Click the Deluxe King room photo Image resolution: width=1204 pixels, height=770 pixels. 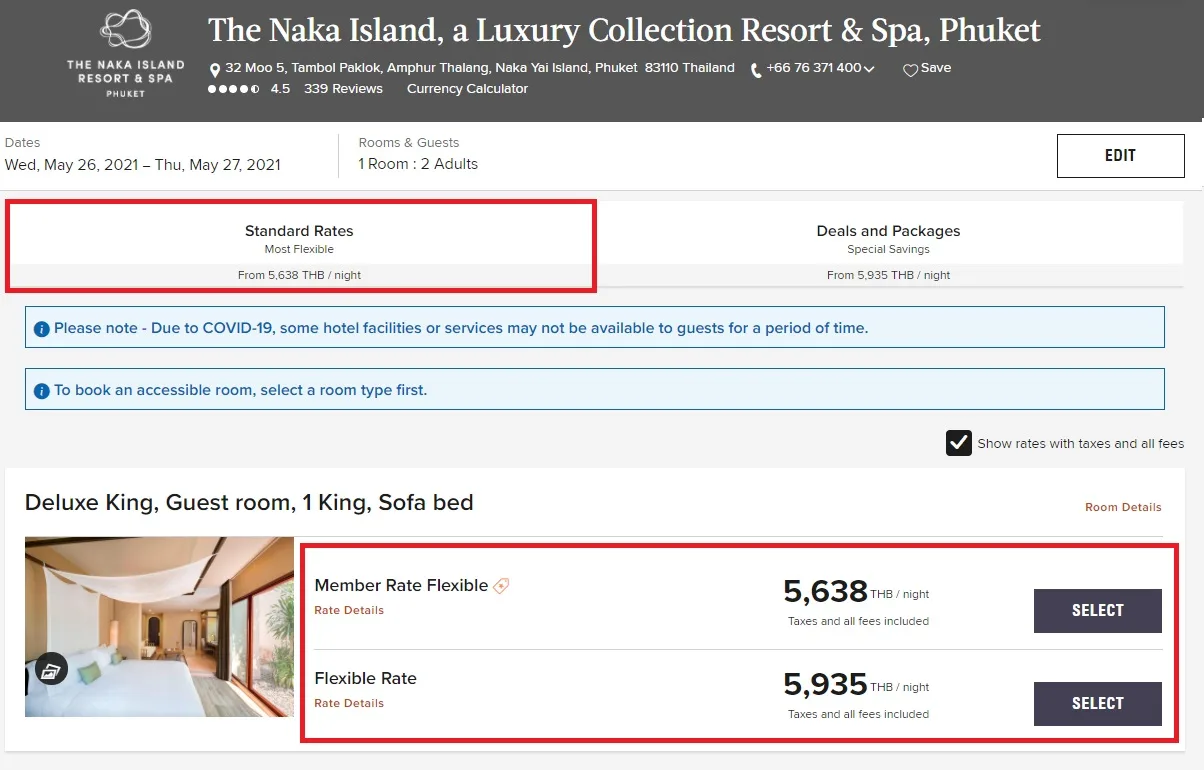pos(159,627)
